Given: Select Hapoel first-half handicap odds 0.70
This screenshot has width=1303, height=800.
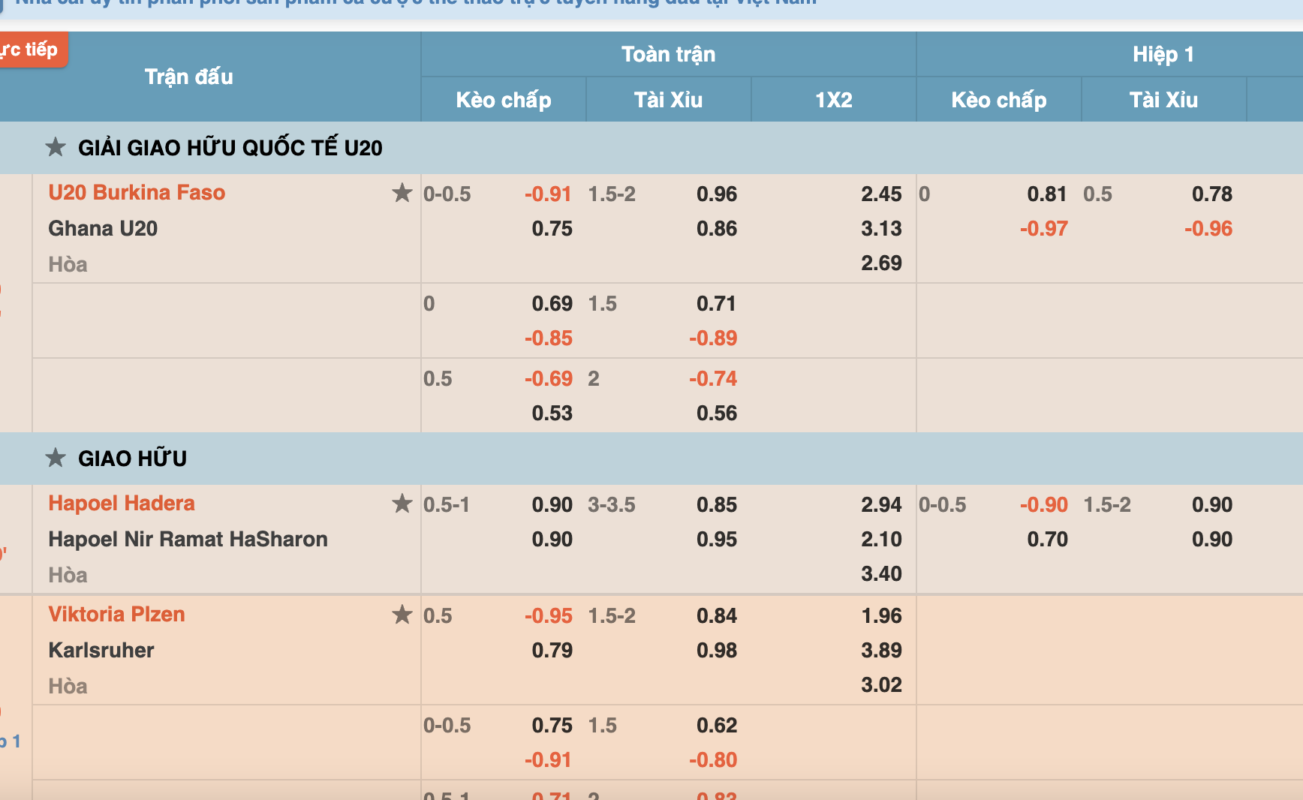Looking at the screenshot, I should click(1047, 540).
